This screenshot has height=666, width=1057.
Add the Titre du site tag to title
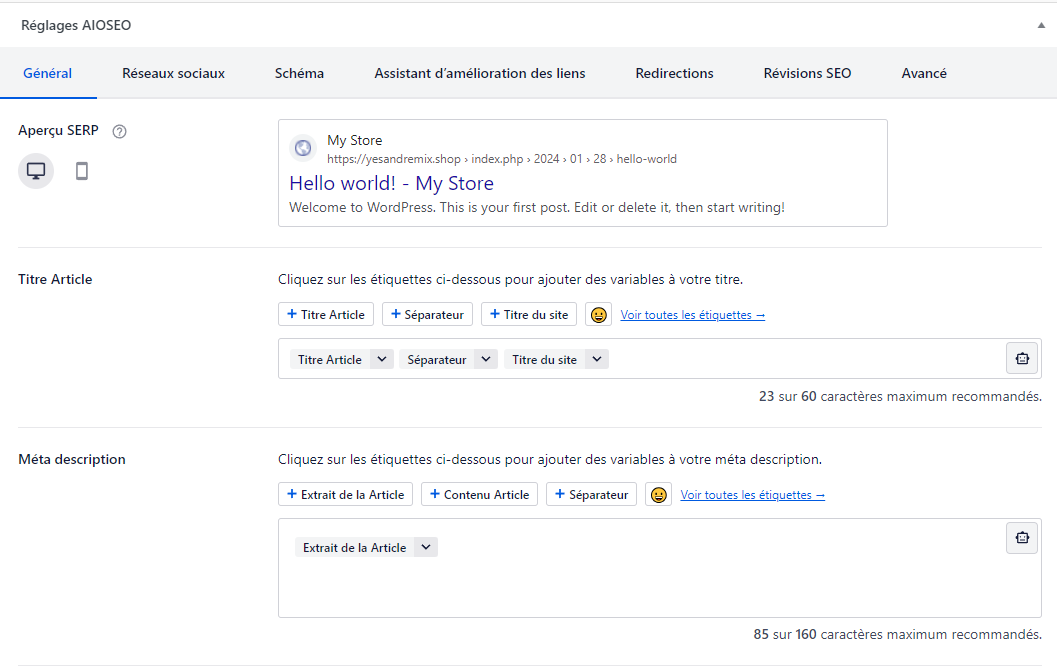[x=528, y=313]
